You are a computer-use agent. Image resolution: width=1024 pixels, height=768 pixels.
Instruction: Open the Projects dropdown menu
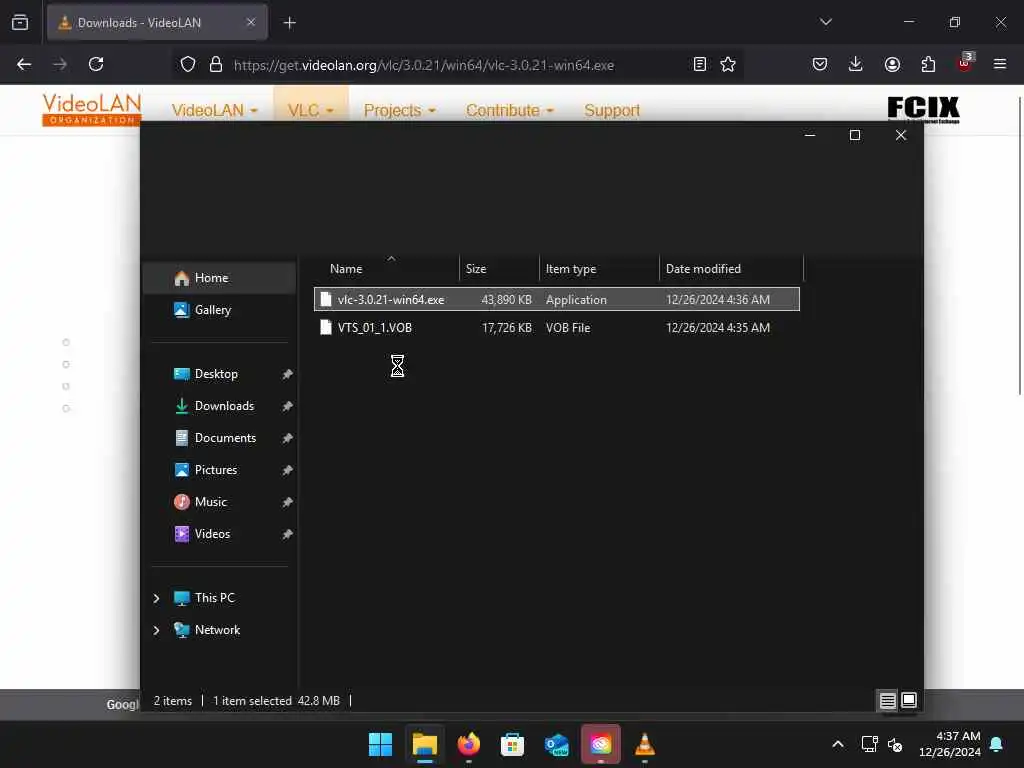(x=399, y=110)
